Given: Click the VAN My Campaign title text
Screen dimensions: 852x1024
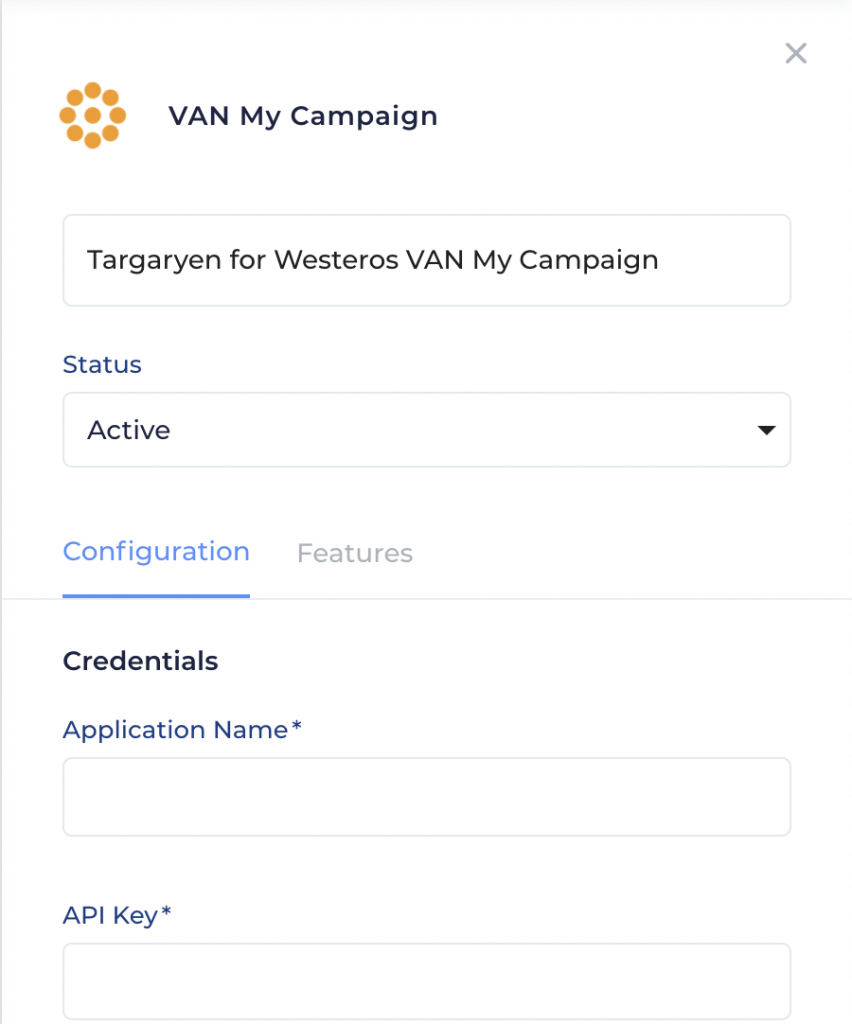Looking at the screenshot, I should (303, 116).
